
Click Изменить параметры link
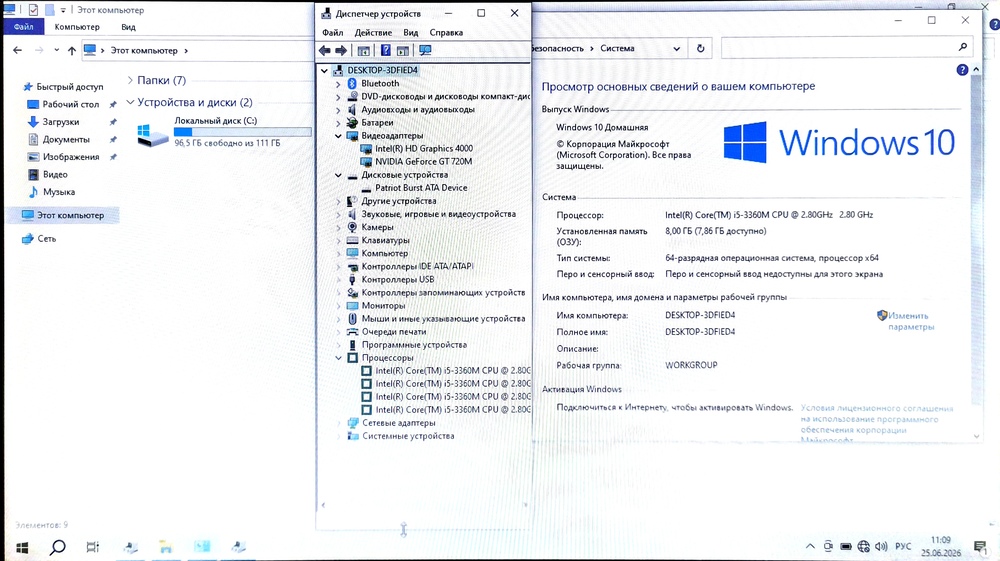[x=911, y=321]
